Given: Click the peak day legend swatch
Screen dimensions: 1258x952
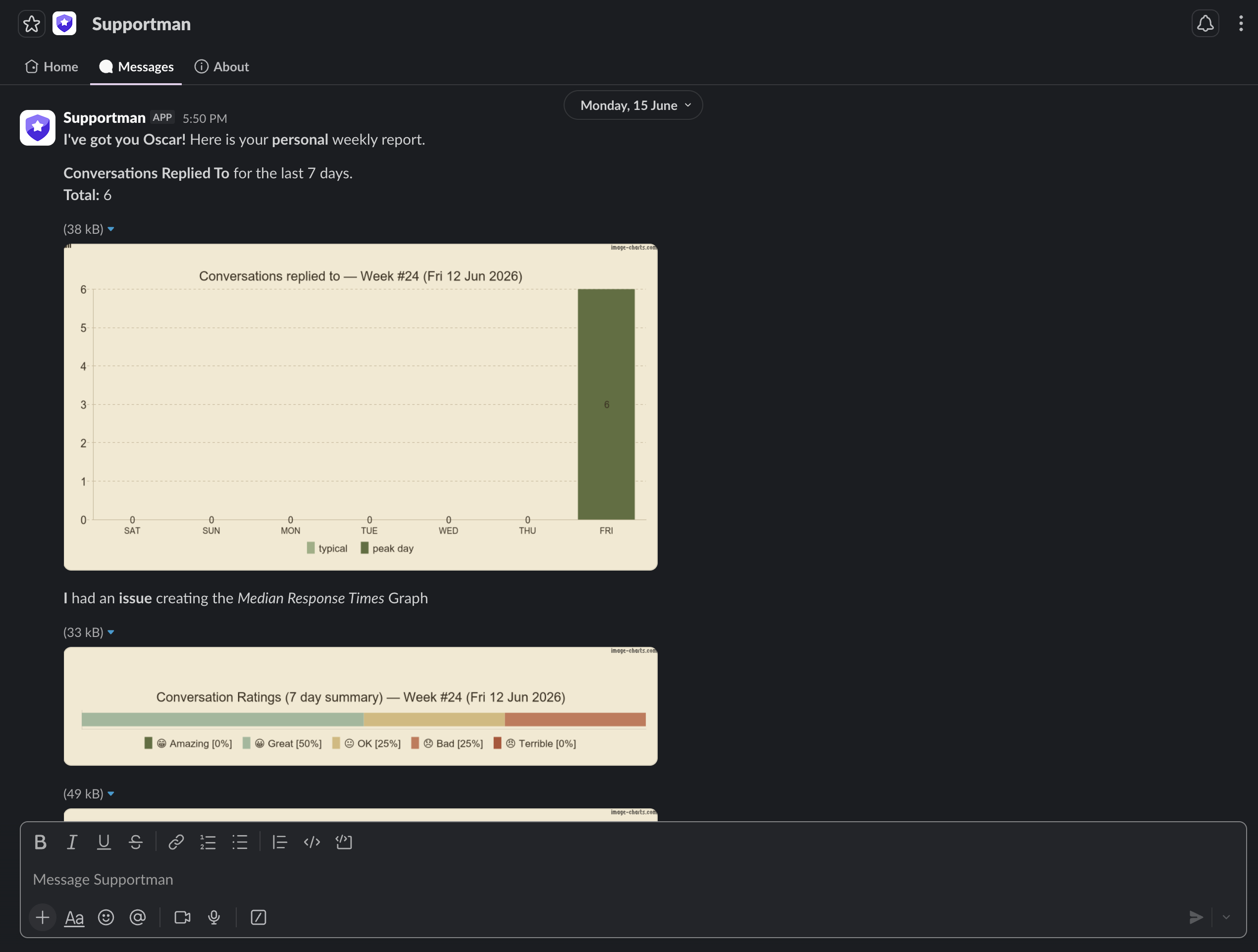Looking at the screenshot, I should pos(365,548).
